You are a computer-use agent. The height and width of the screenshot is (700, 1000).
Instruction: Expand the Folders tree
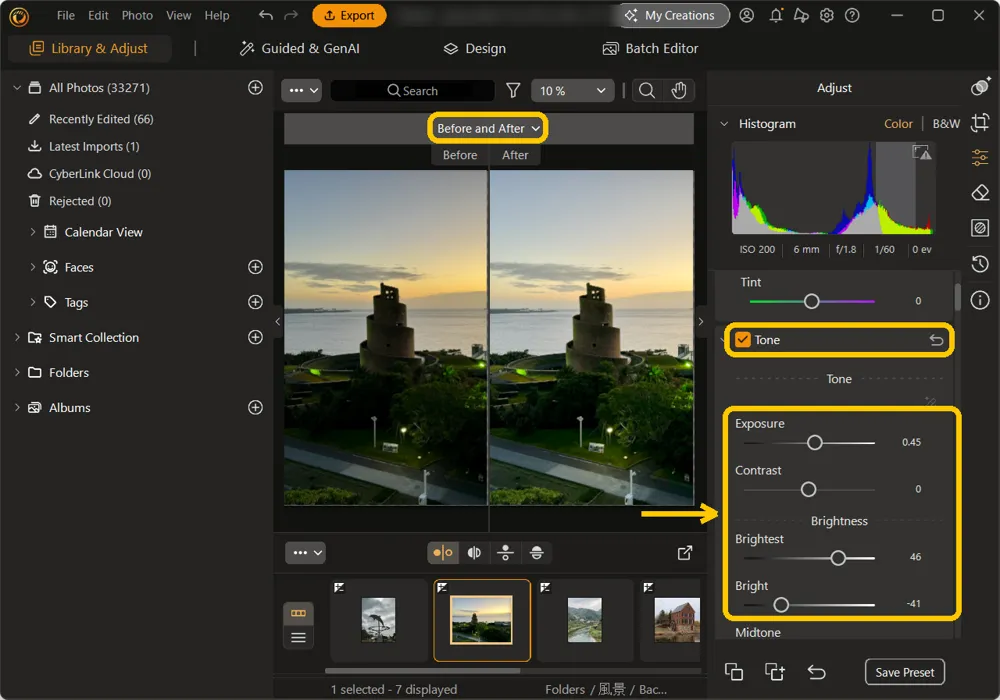17,372
